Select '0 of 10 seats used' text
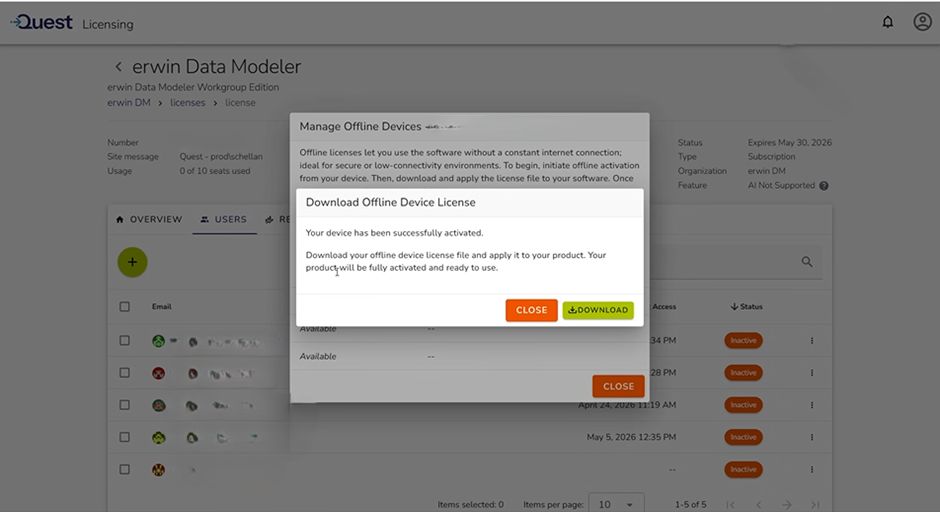This screenshot has width=940, height=512. [215, 171]
